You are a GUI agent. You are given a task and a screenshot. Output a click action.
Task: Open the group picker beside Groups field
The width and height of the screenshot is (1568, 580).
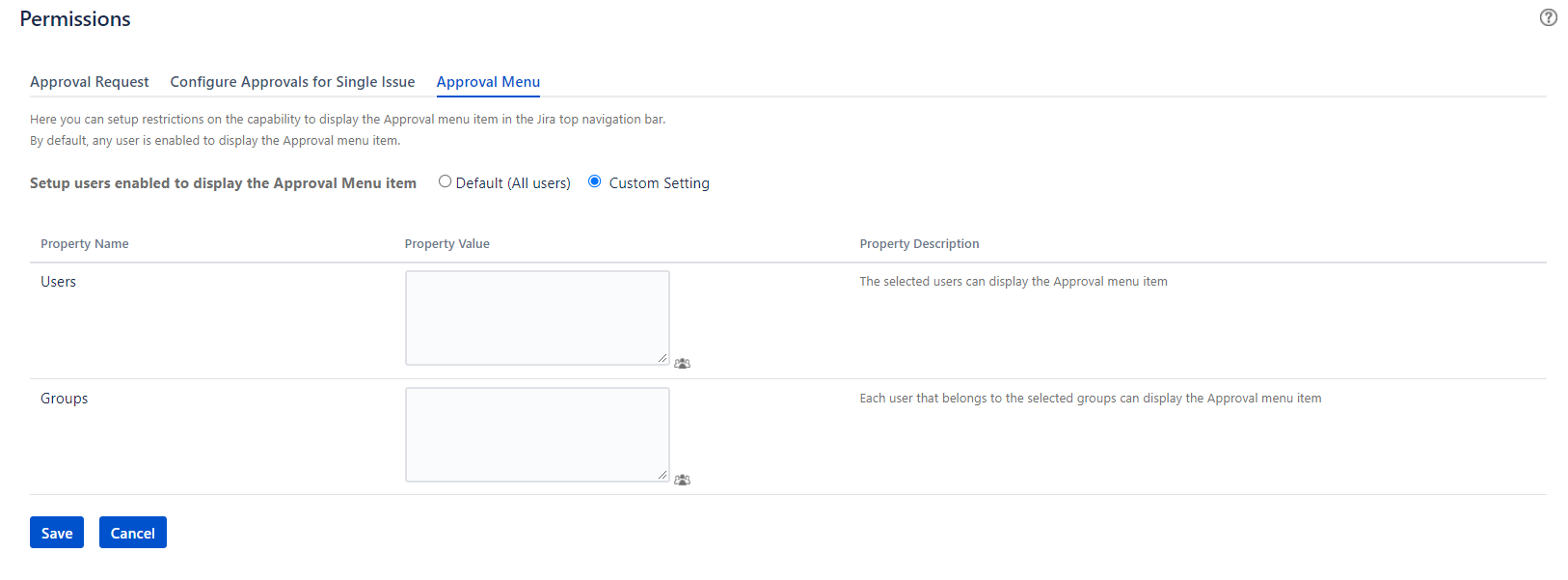pyautogui.click(x=682, y=480)
